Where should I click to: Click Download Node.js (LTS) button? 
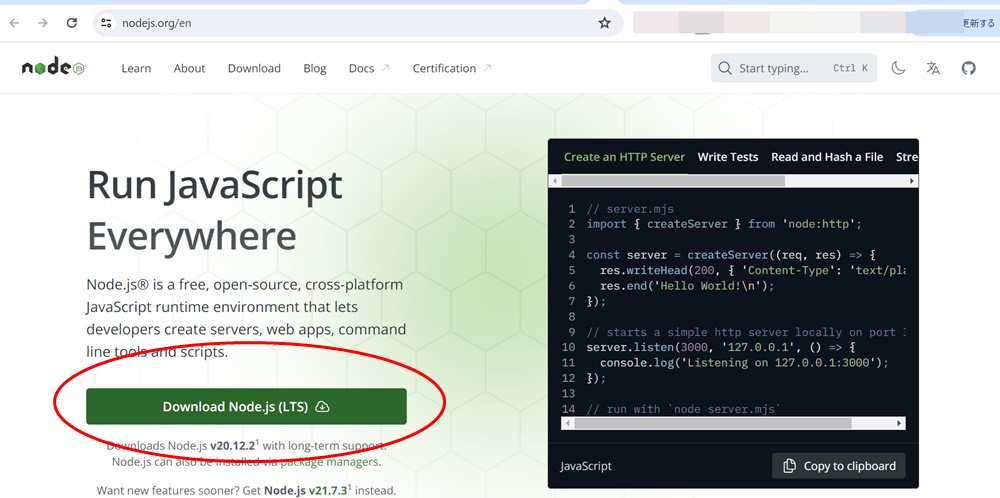coord(246,406)
